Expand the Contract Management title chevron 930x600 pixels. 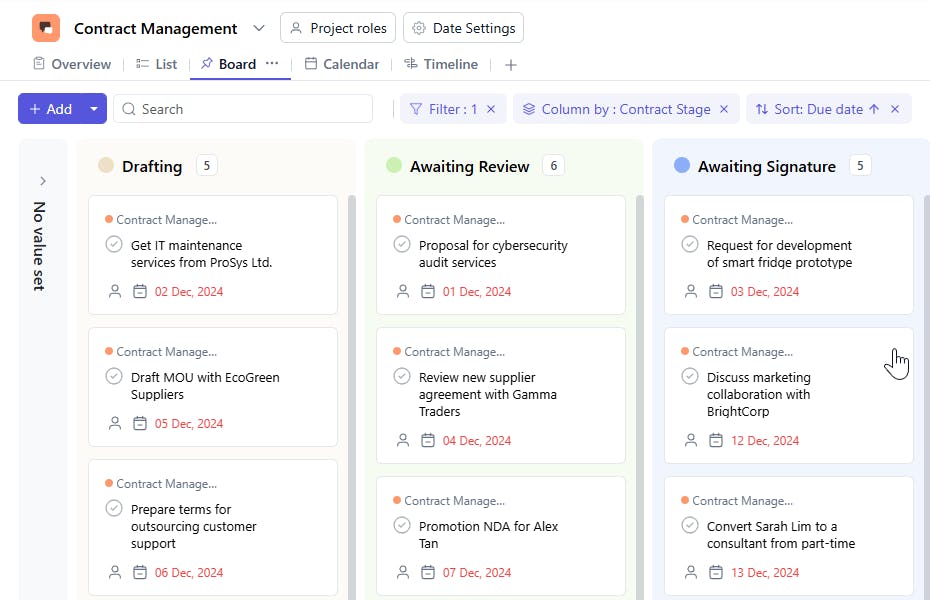pos(259,28)
